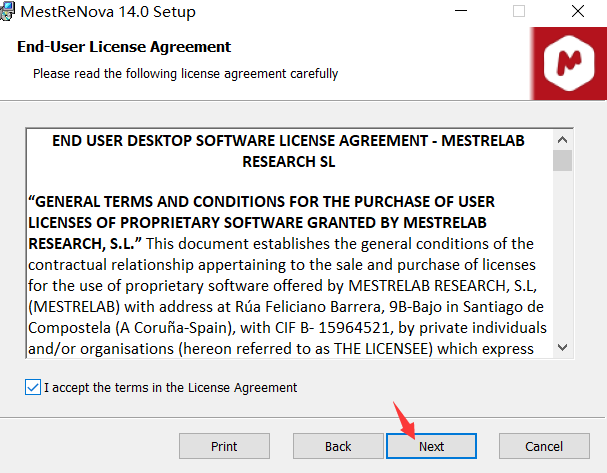The height and width of the screenshot is (473, 607).
Task: Print the license agreement
Action: (x=224, y=446)
